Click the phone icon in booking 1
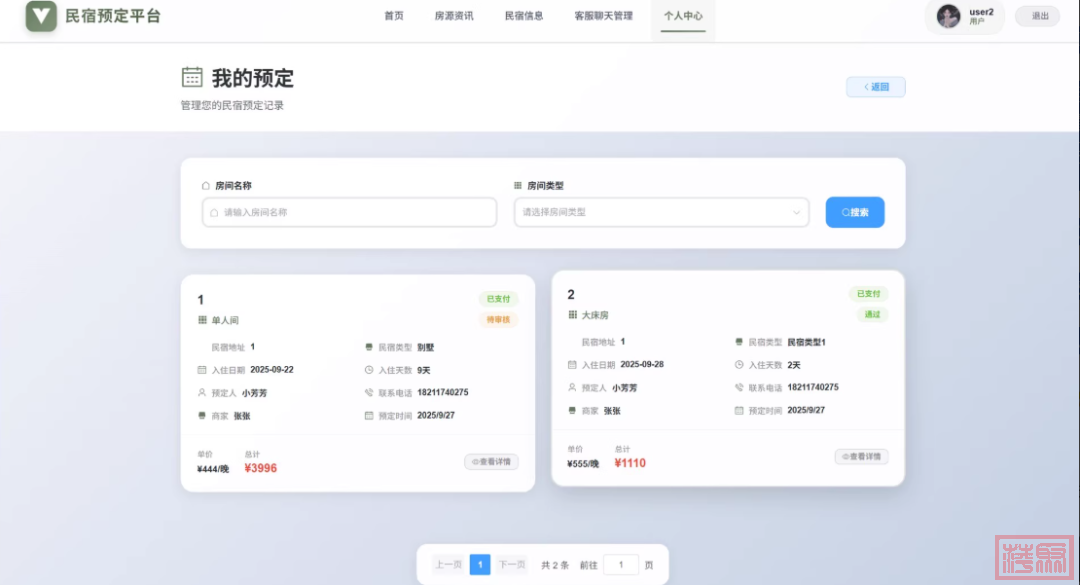The width and height of the screenshot is (1080, 585). point(369,393)
